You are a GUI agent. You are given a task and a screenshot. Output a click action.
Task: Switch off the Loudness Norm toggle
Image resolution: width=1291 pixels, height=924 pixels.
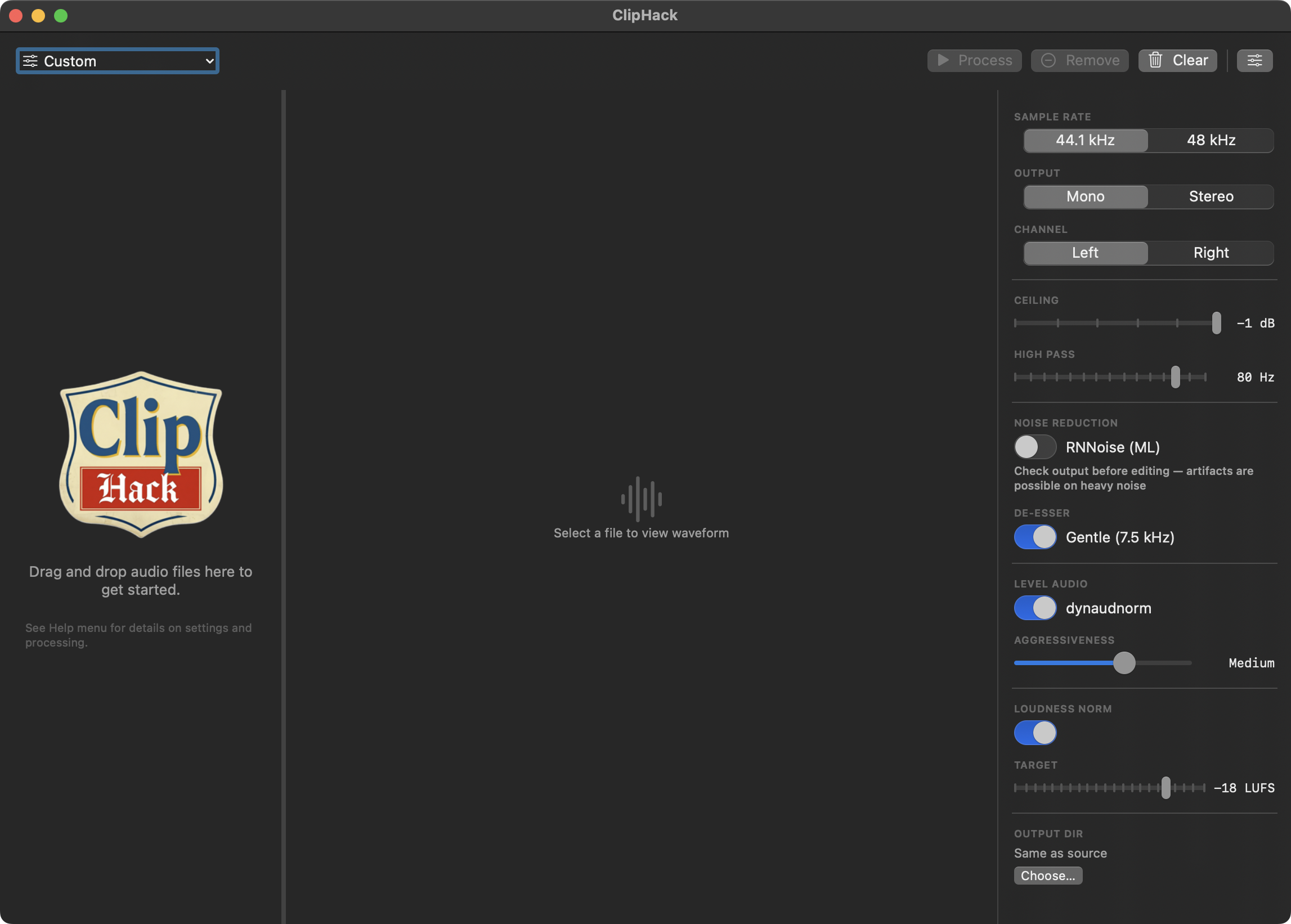pyautogui.click(x=1034, y=733)
